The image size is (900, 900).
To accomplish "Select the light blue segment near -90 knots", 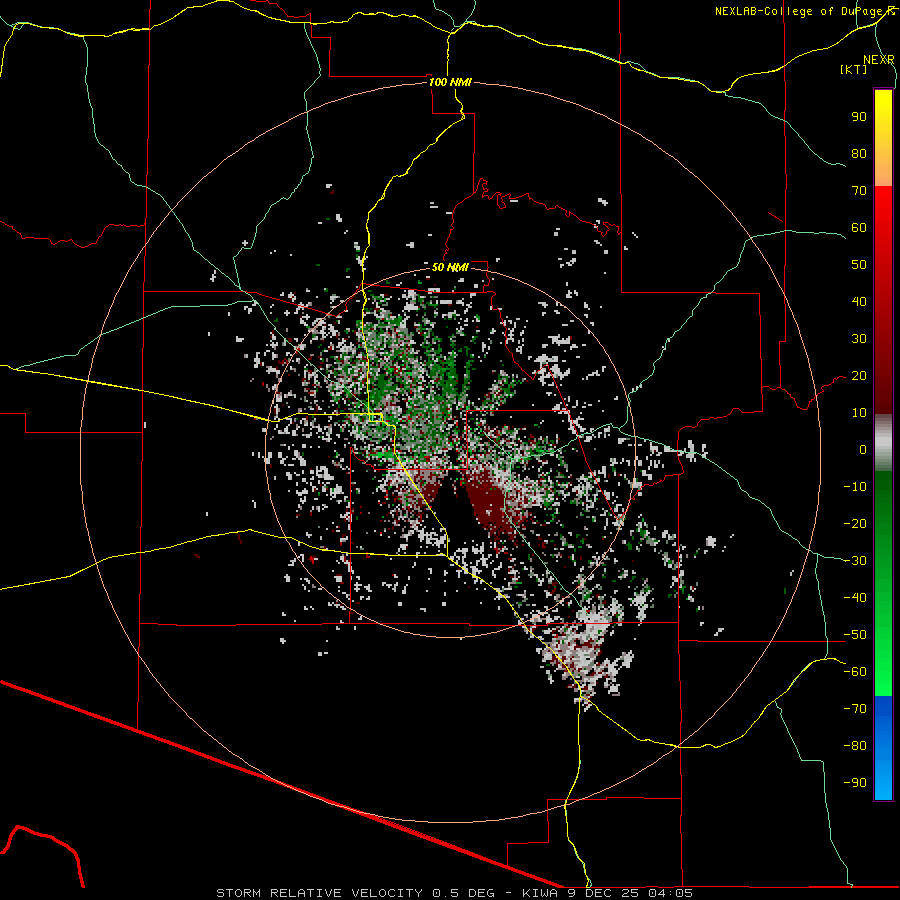I will 883,782.
